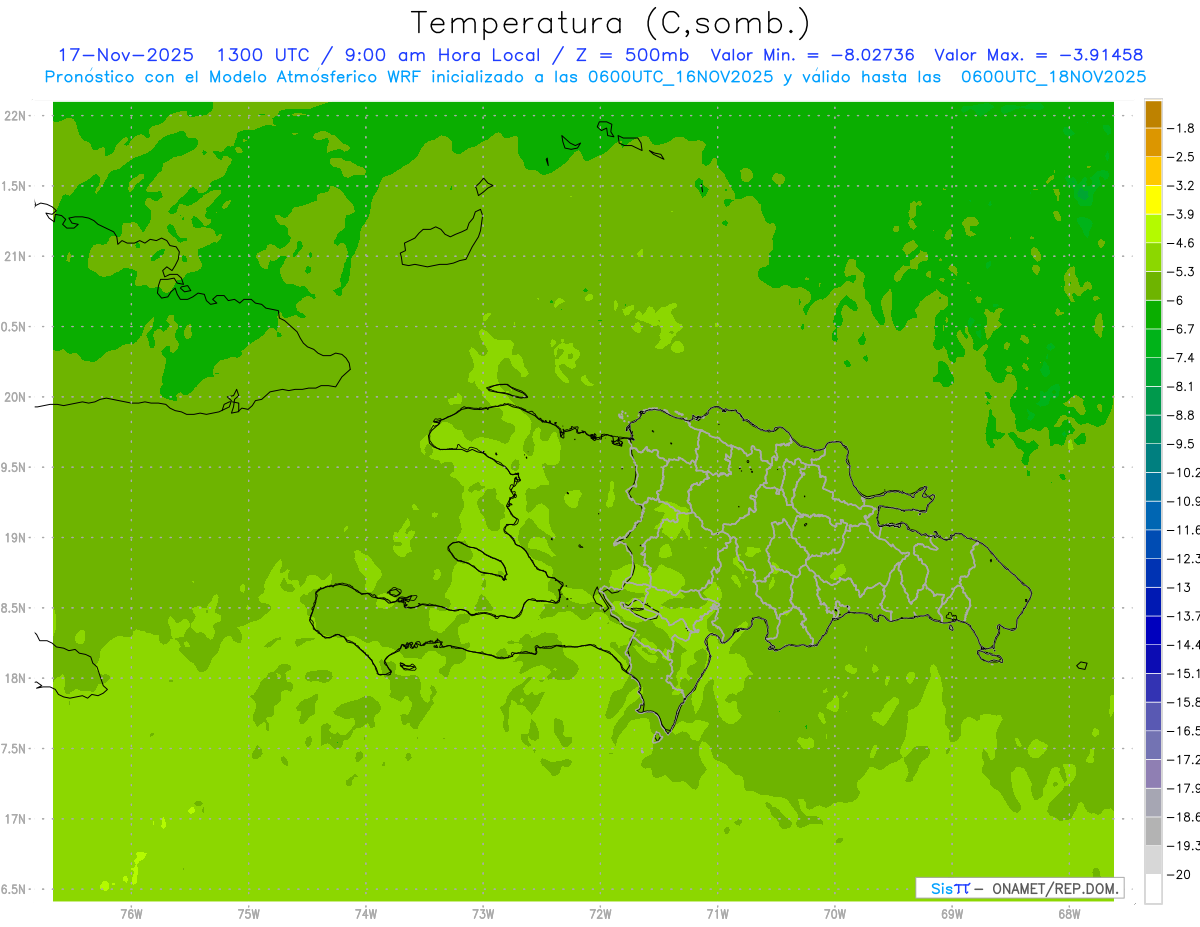This screenshot has width=1200, height=927.
Task: Select the date '17-Nov-2025' in header
Action: [x=126, y=55]
